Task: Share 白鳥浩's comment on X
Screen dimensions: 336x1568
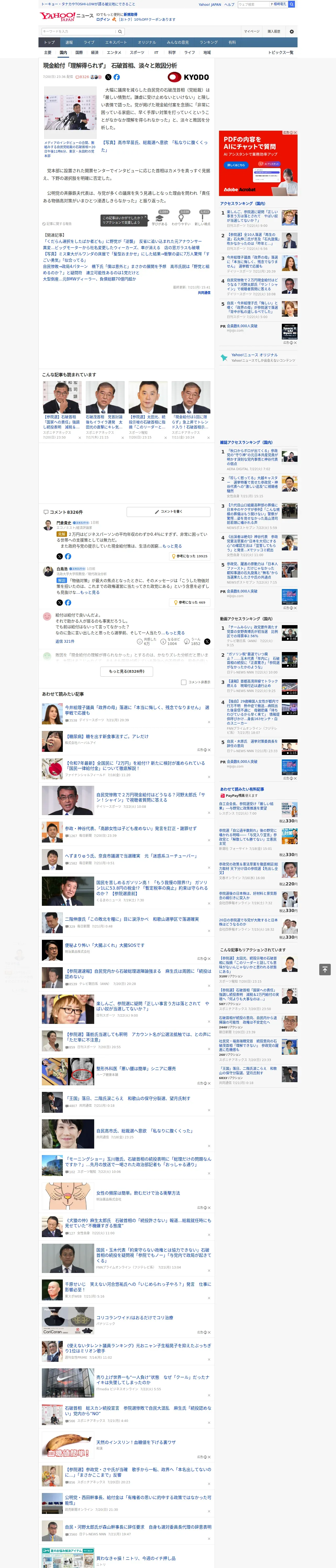Action: pyautogui.click(x=59, y=603)
